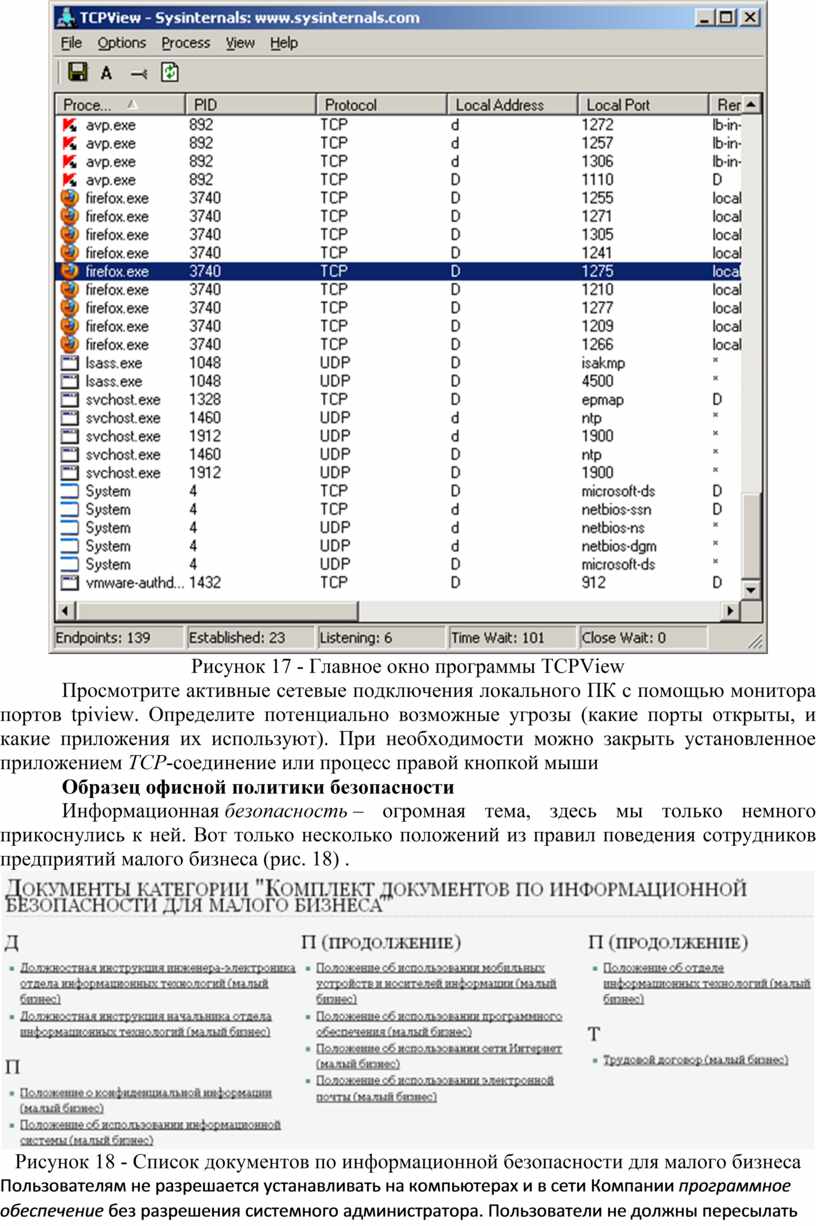Open link 'Должностная инструкция начальника отдела'

coord(145,1022)
